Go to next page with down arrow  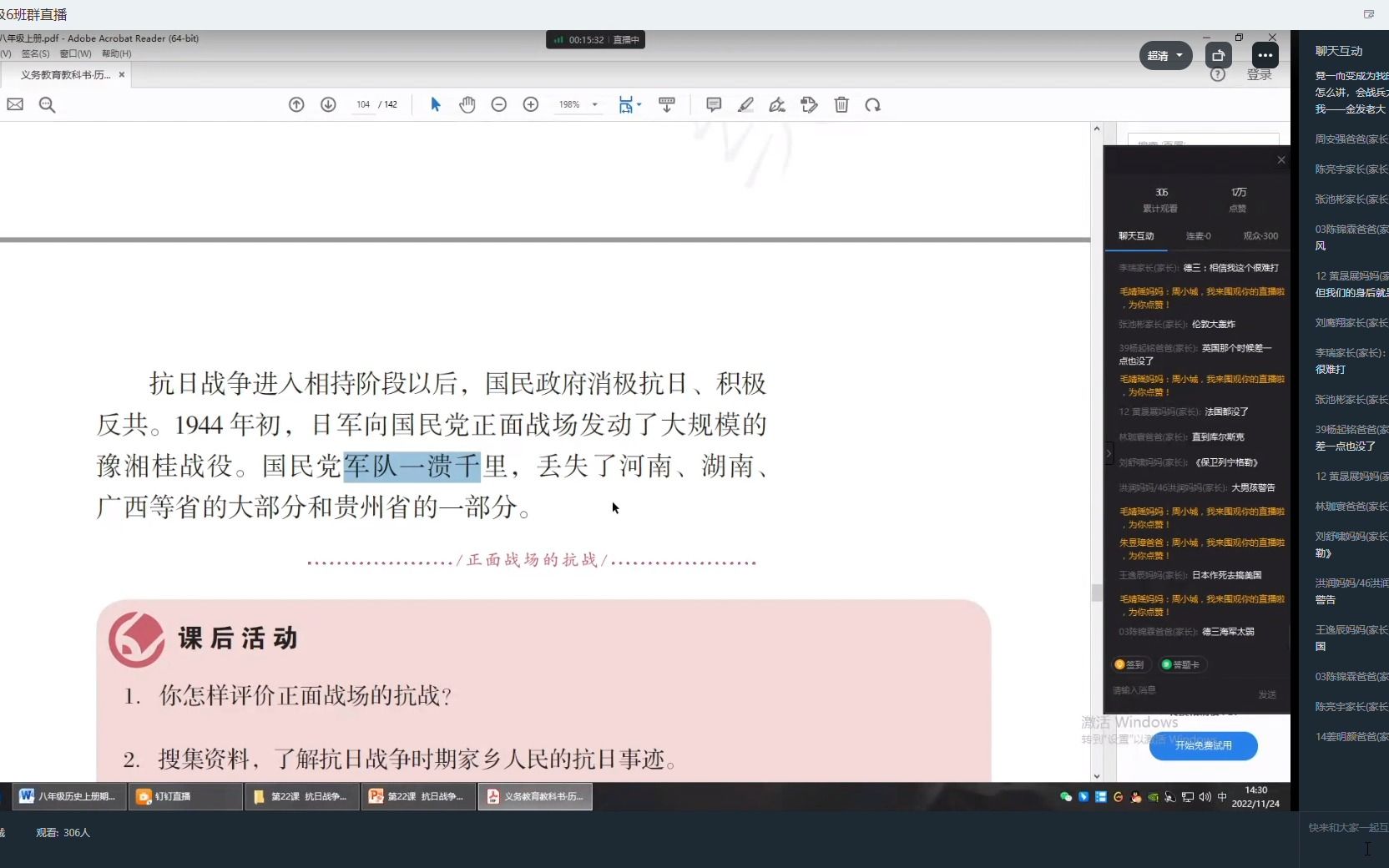328,104
